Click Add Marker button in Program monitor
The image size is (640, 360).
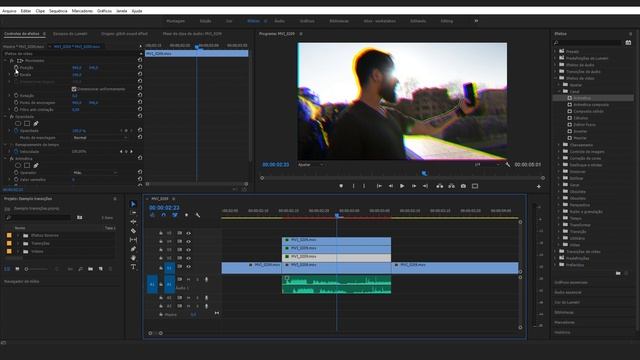pyautogui.click(x=341, y=186)
